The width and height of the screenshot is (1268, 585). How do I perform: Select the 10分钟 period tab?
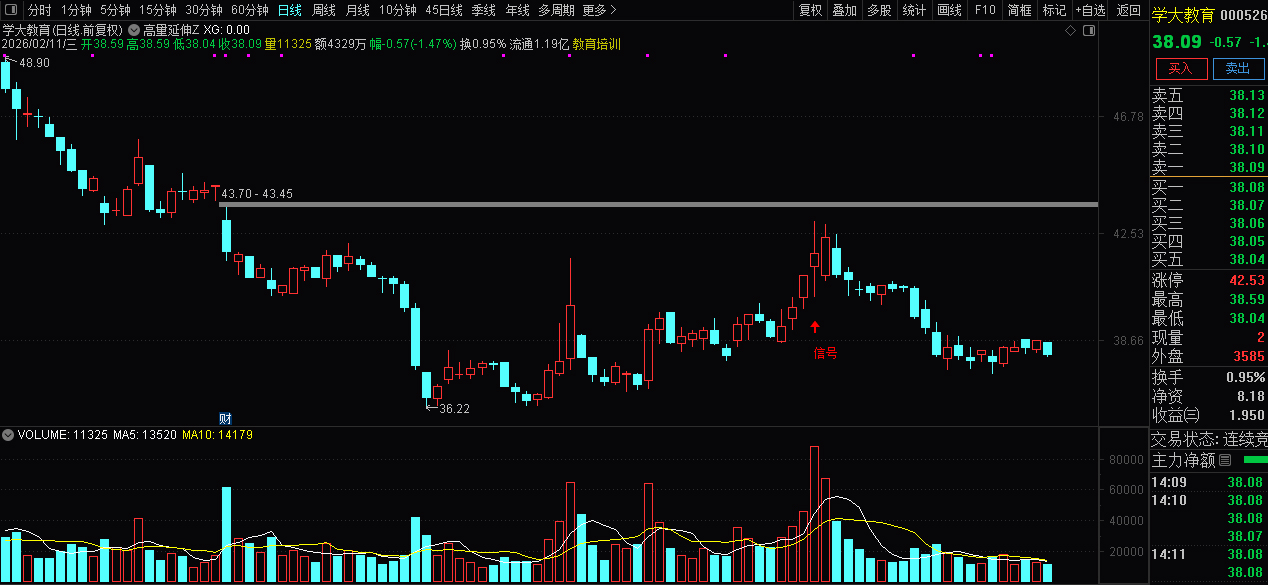click(x=398, y=10)
